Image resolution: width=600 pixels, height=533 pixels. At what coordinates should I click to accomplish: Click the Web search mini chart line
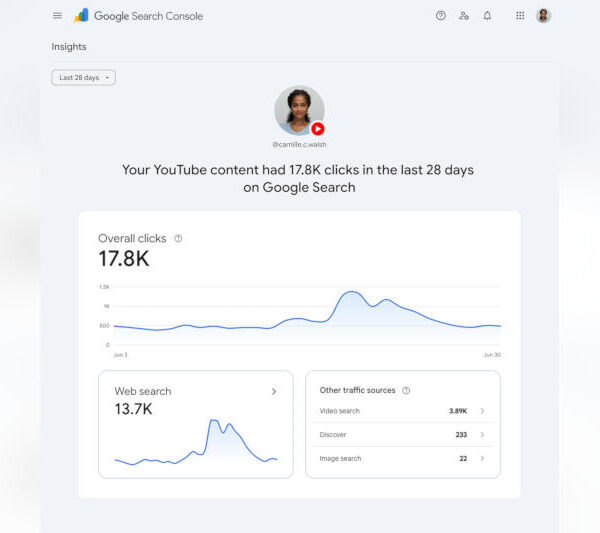(196, 442)
